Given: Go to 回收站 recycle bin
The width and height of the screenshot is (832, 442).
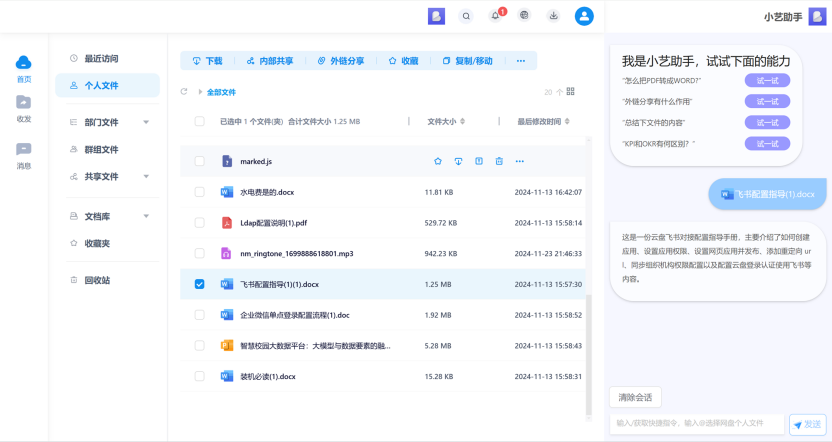Looking at the screenshot, I should pyautogui.click(x=97, y=280).
